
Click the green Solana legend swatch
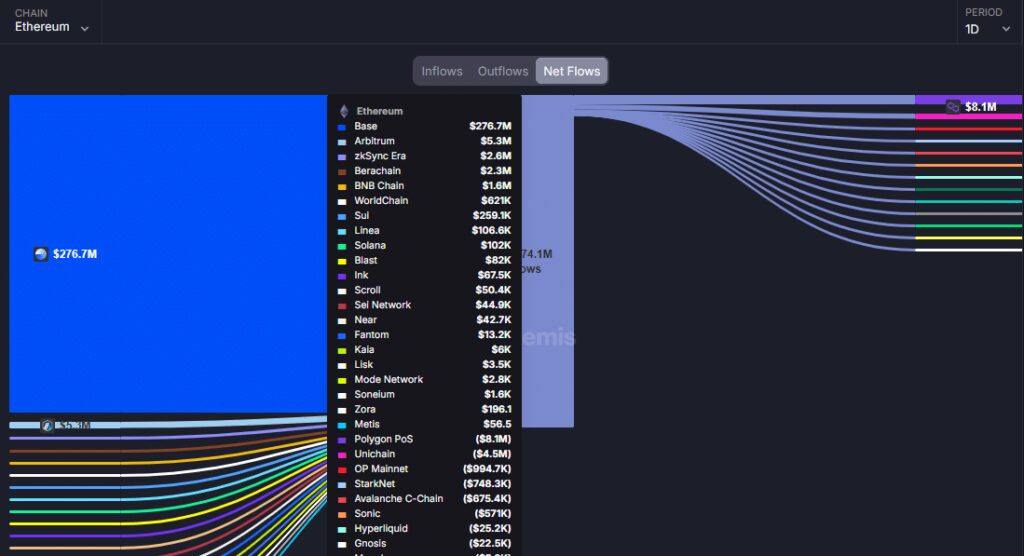pyautogui.click(x=342, y=246)
